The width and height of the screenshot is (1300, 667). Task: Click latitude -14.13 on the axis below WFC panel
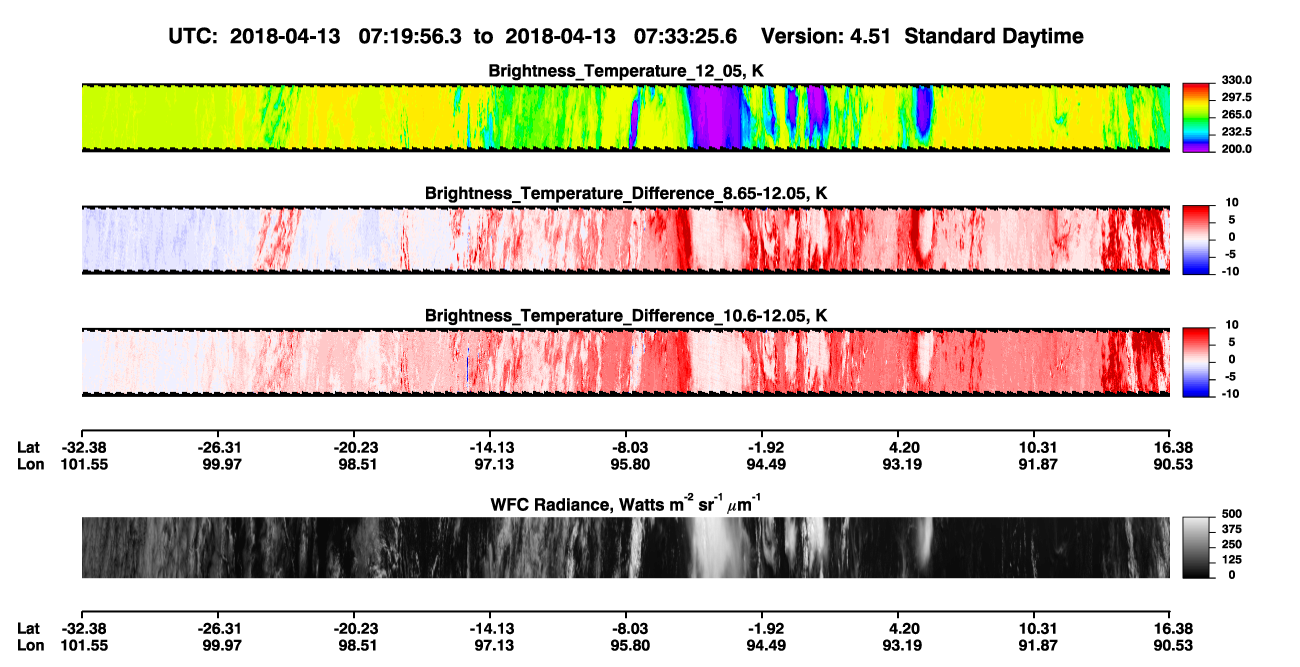(491, 629)
